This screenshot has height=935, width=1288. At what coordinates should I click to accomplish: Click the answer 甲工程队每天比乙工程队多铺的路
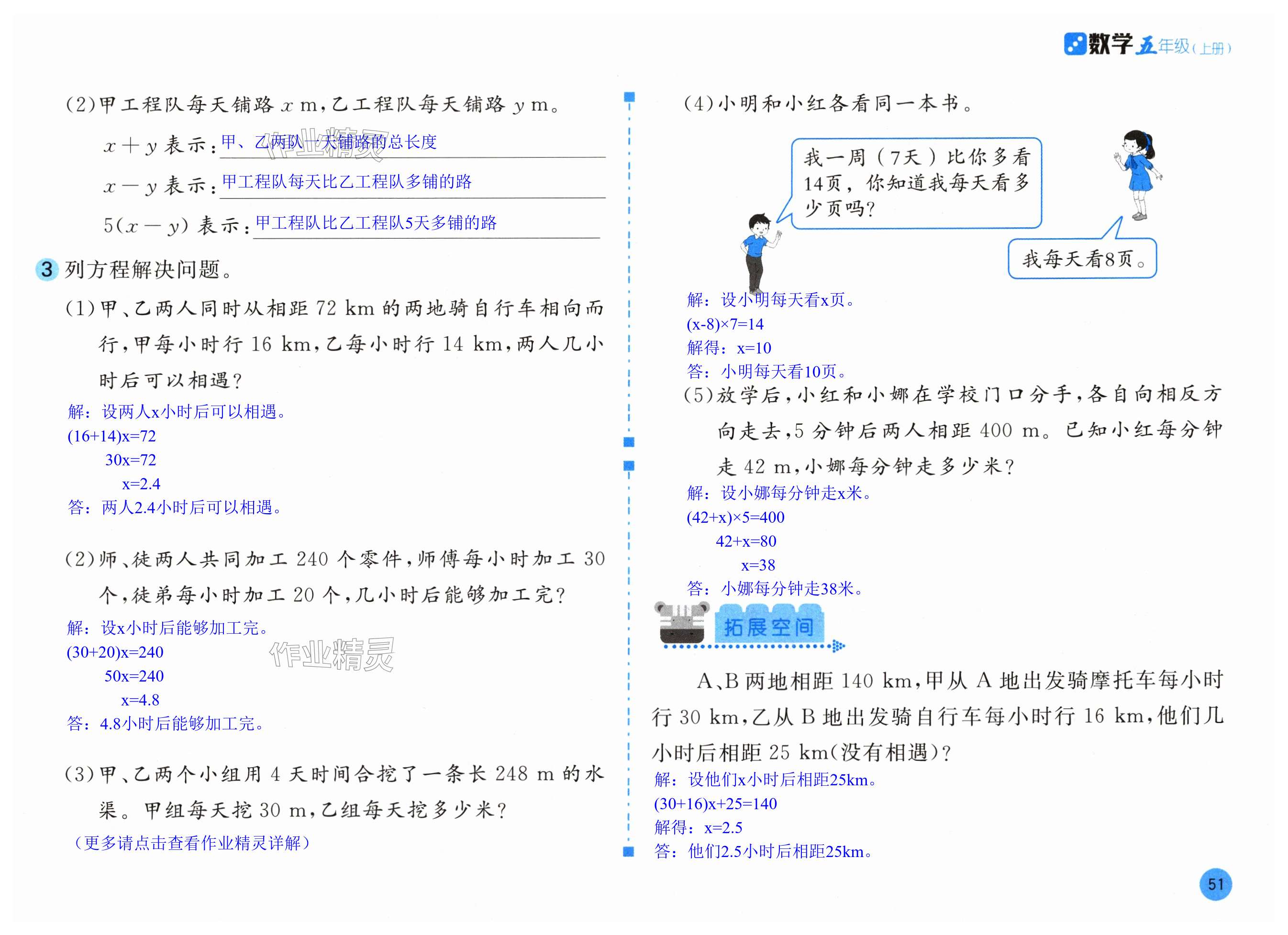[x=346, y=182]
